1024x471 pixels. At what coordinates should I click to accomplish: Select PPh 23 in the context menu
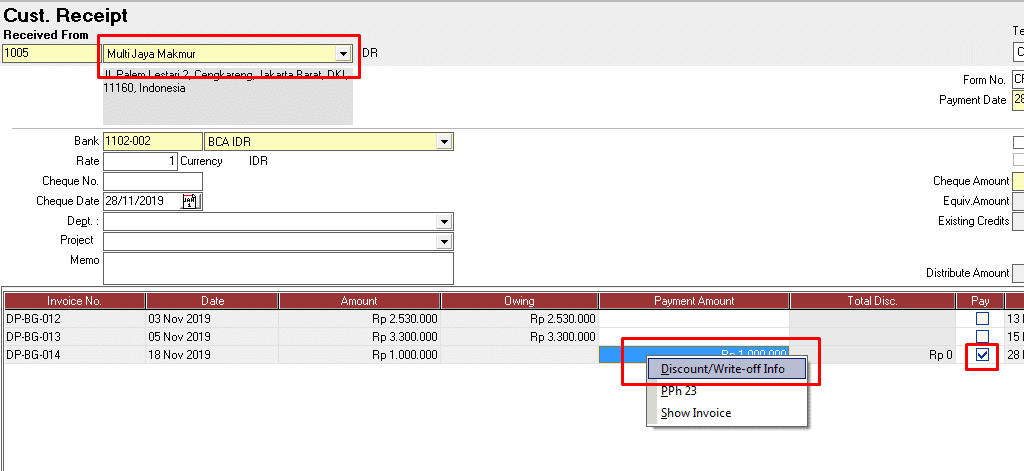[679, 391]
